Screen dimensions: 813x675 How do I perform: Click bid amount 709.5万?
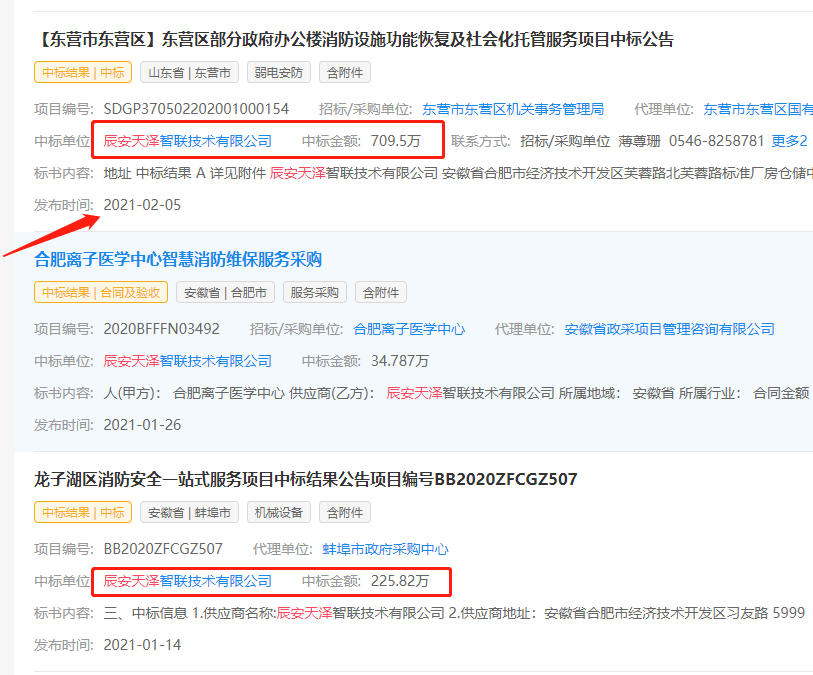coord(396,141)
